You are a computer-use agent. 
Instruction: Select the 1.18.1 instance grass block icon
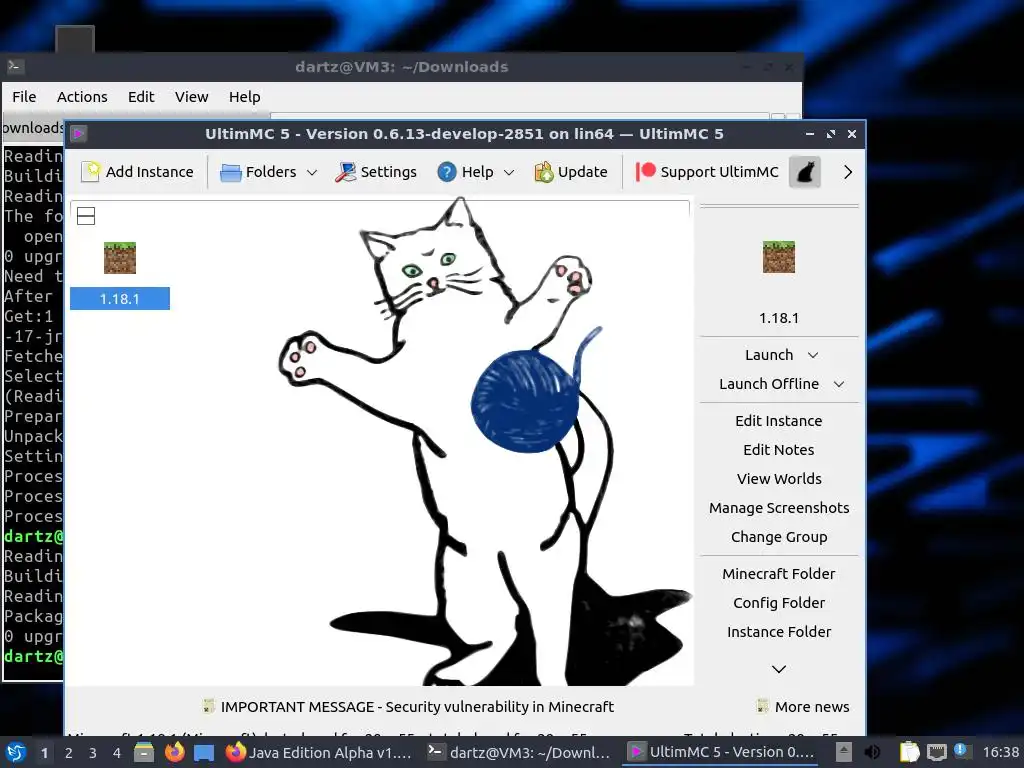(120, 258)
